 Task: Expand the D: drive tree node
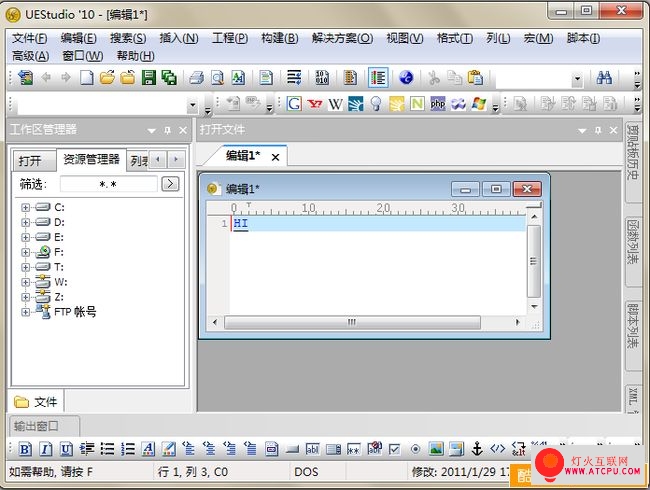pos(25,222)
